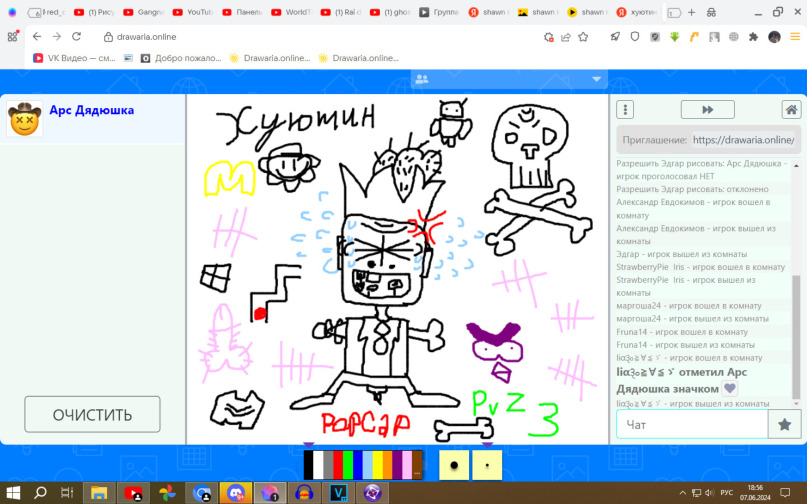This screenshot has width=807, height=504.
Task: Click the fast-forward skip button
Action: click(x=708, y=110)
